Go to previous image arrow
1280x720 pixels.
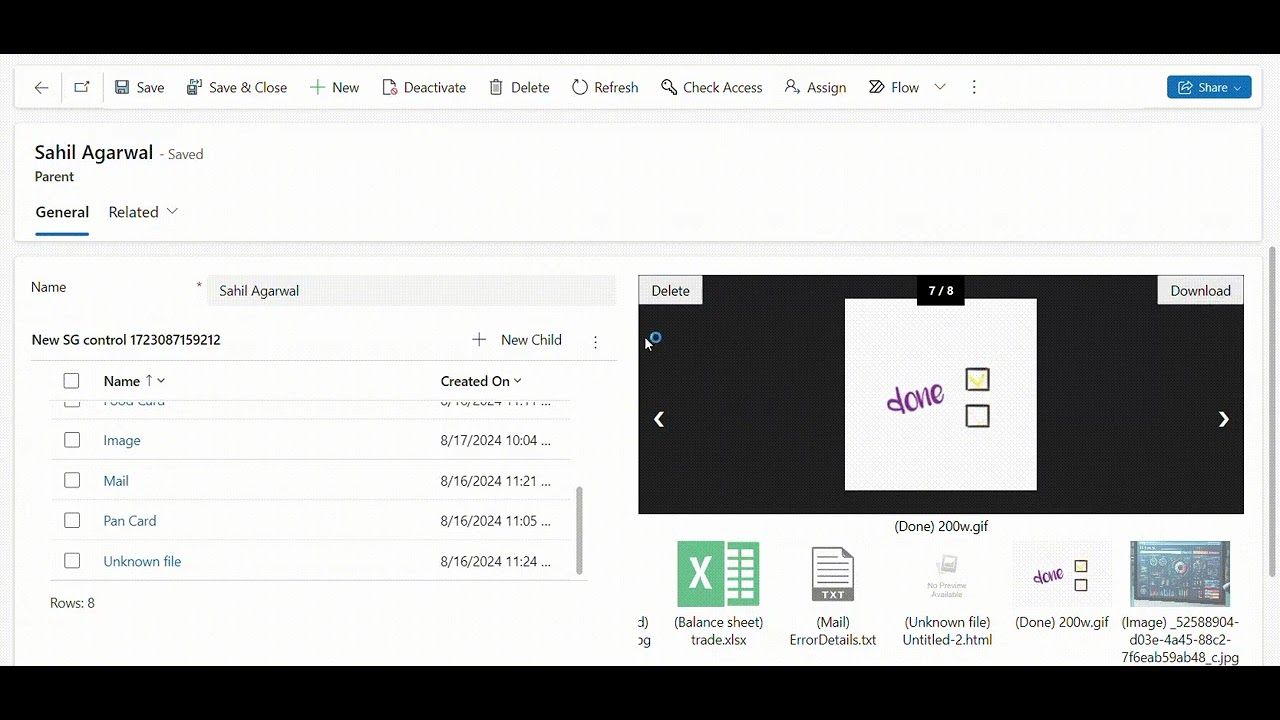(x=659, y=420)
